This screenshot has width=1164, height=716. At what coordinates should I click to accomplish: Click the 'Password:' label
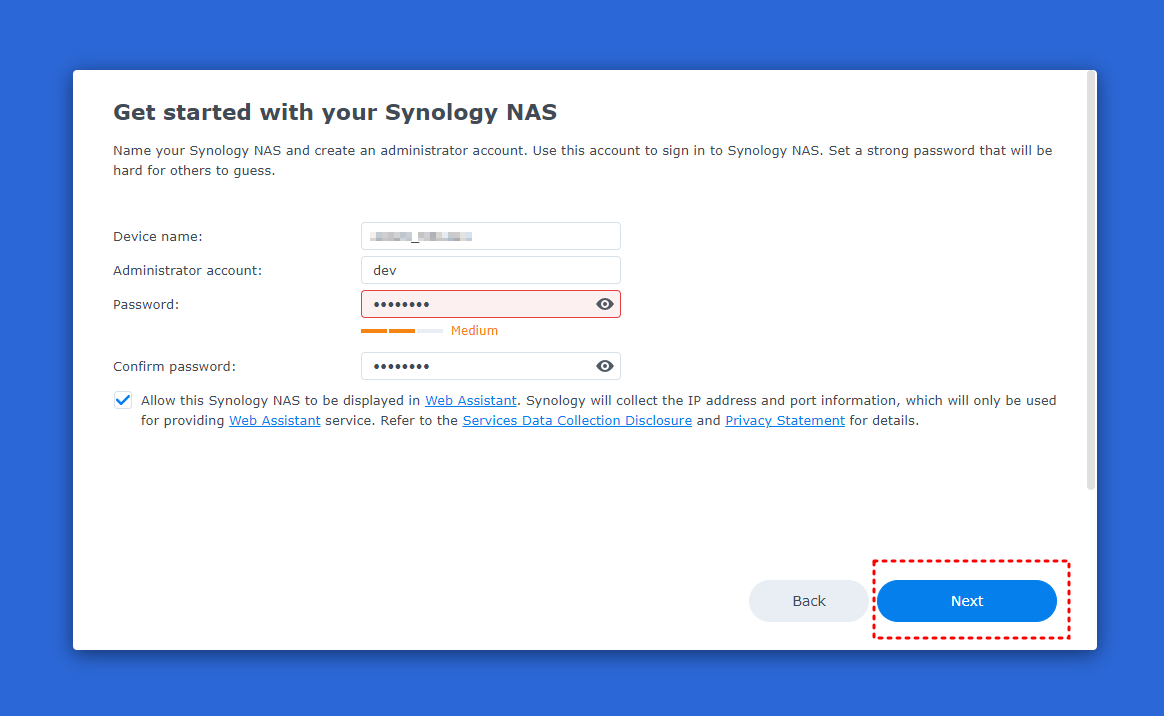coord(146,305)
